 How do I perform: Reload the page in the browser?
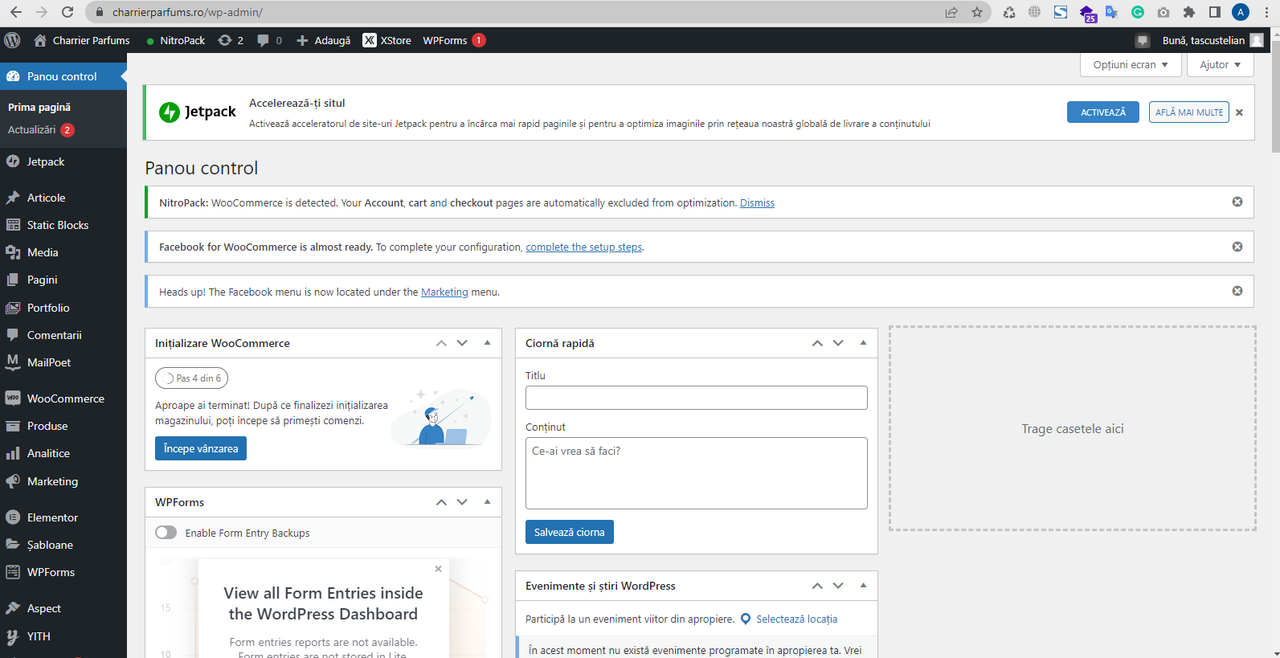point(67,12)
